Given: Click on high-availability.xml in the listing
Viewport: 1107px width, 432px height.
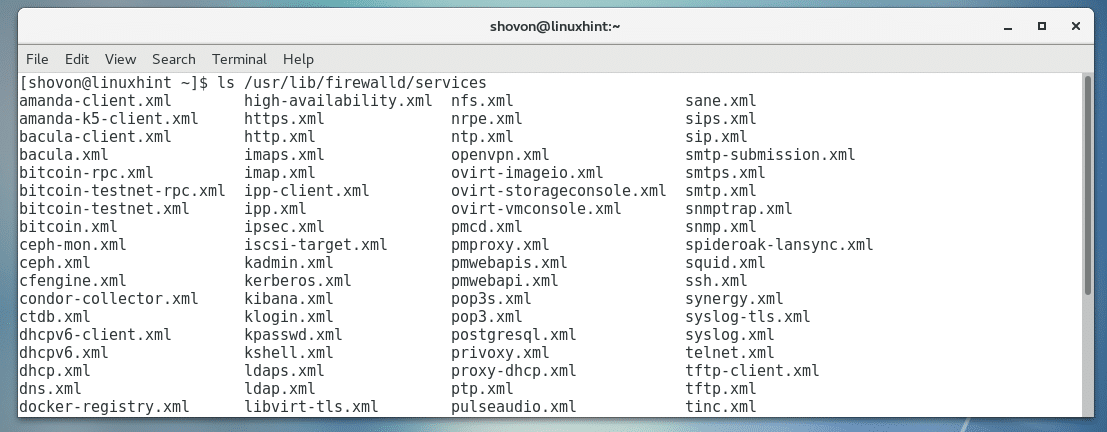Looking at the screenshot, I should tap(338, 101).
